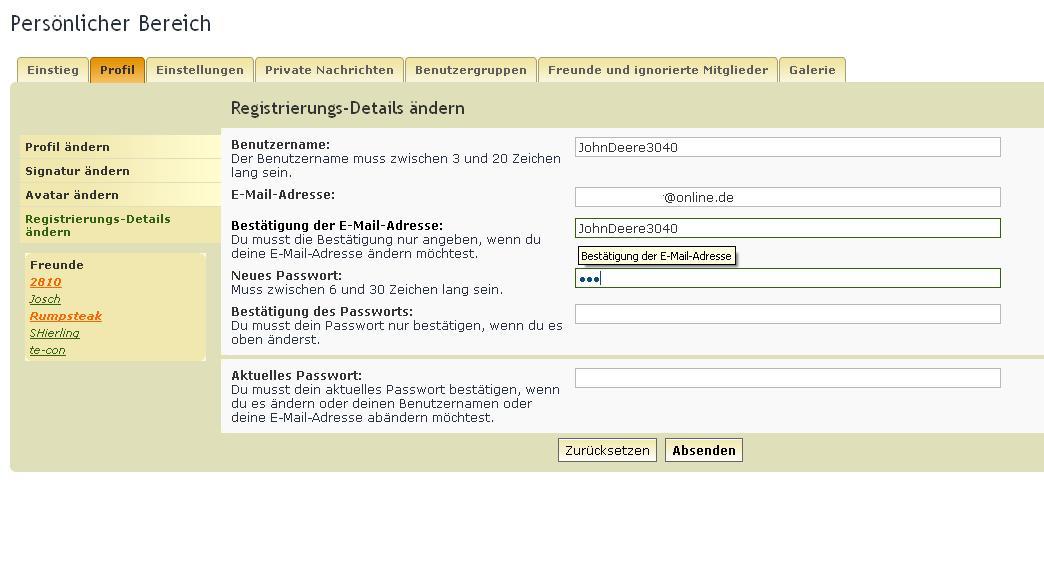Select Registrierungs-Details ändern sidebar link
The width and height of the screenshot is (1044, 576).
(98, 225)
